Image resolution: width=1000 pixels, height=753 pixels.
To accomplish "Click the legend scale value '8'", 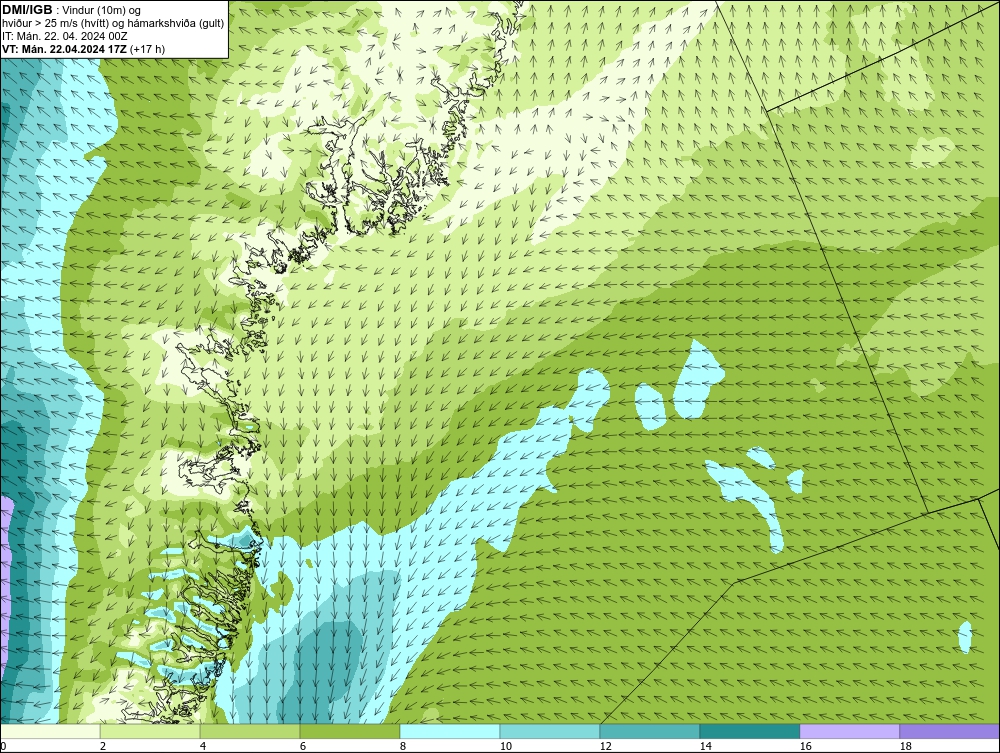I will (403, 746).
